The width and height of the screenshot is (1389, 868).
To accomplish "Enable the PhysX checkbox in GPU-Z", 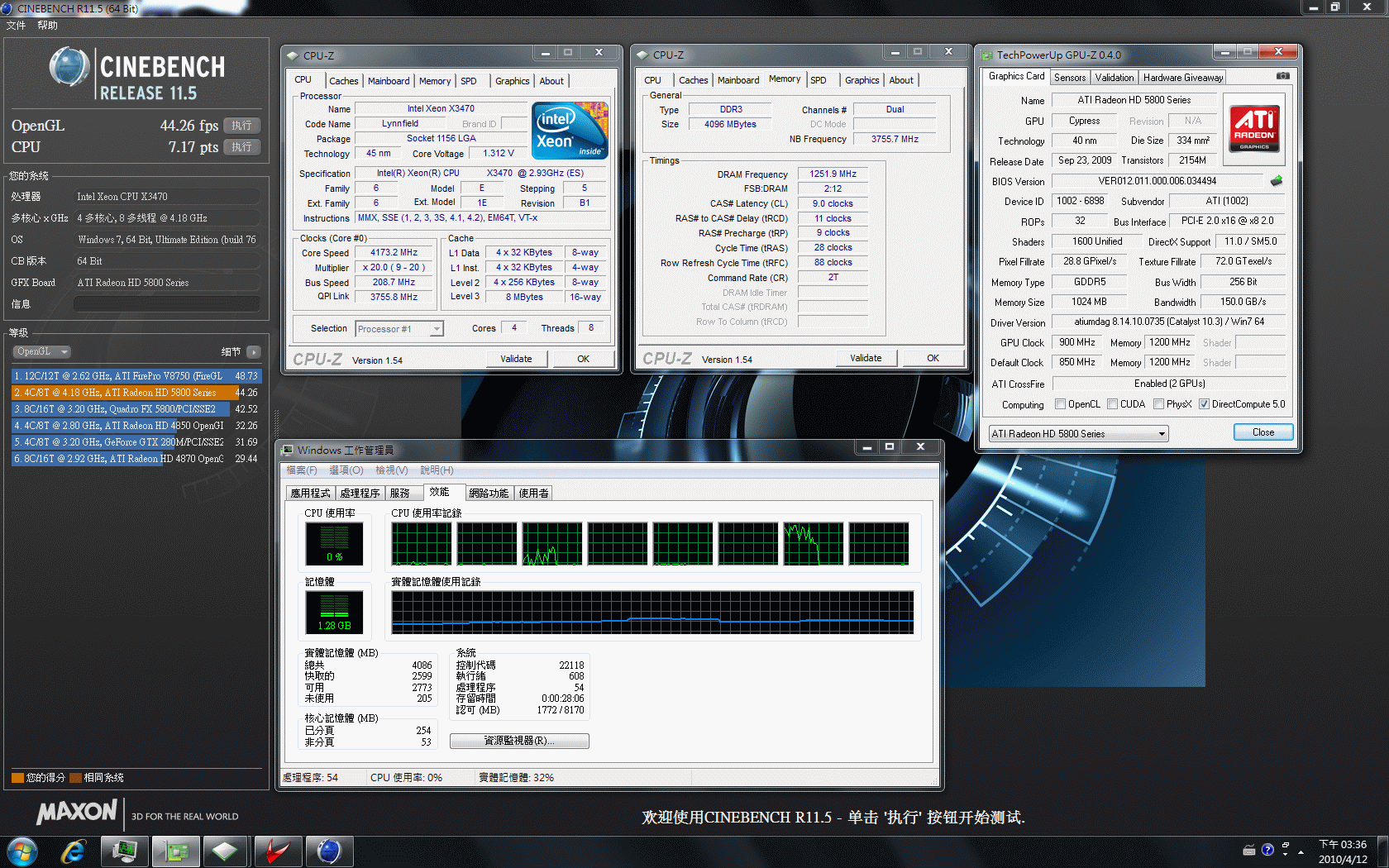I will point(1158,404).
